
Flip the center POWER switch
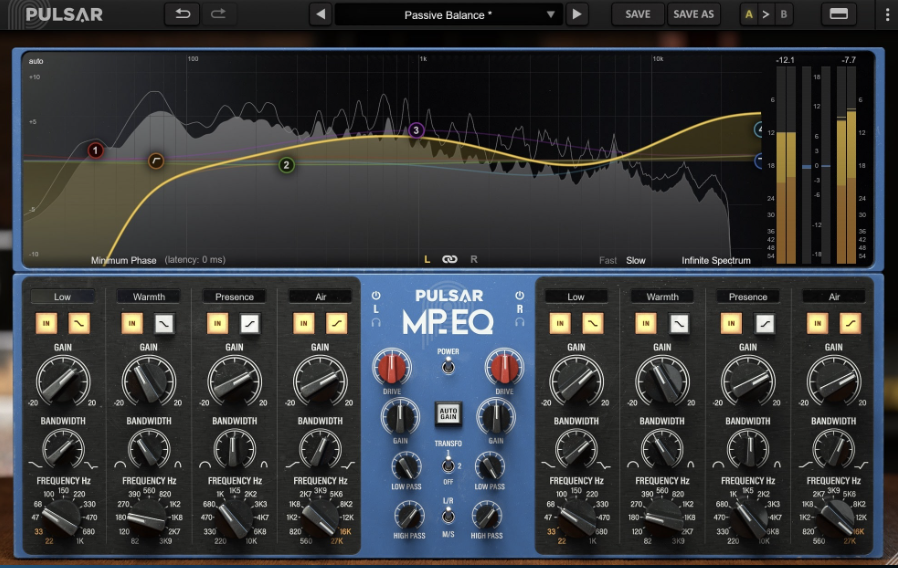448,366
